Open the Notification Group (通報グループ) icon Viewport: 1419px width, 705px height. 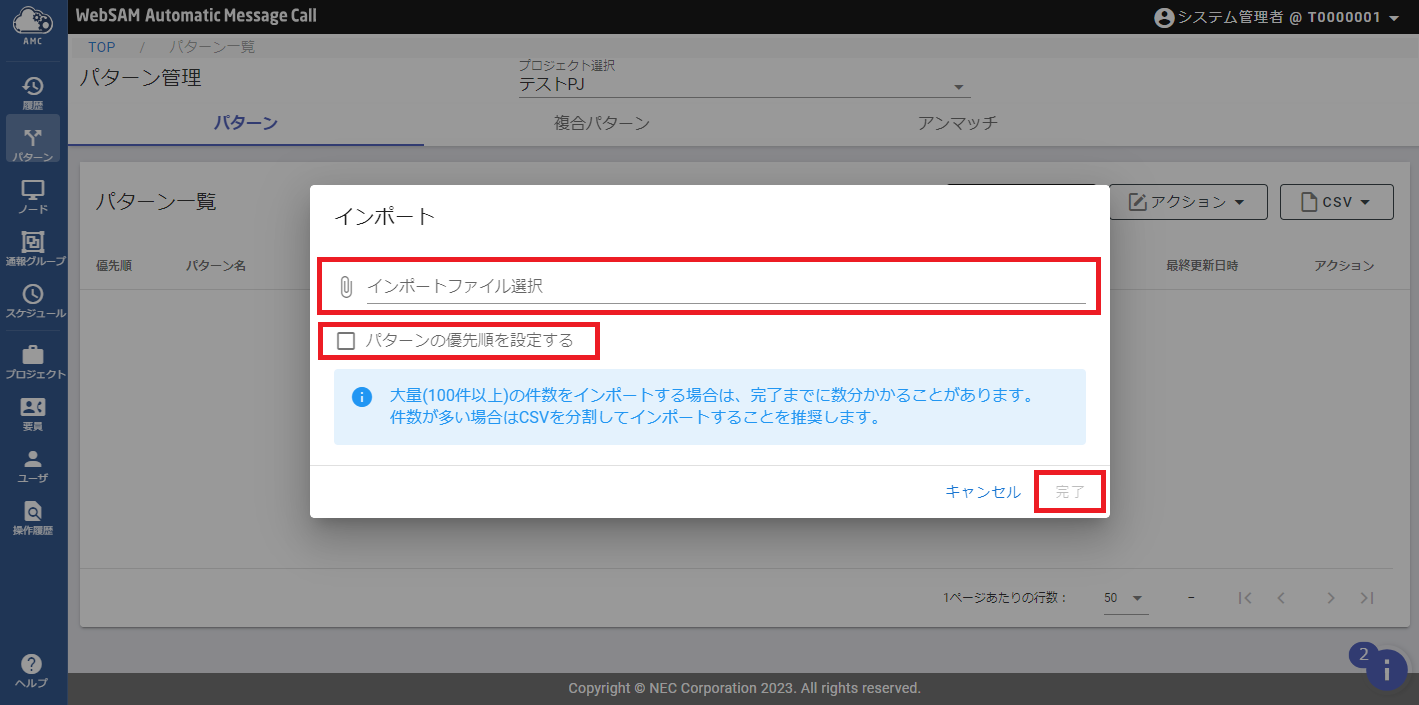[33, 248]
